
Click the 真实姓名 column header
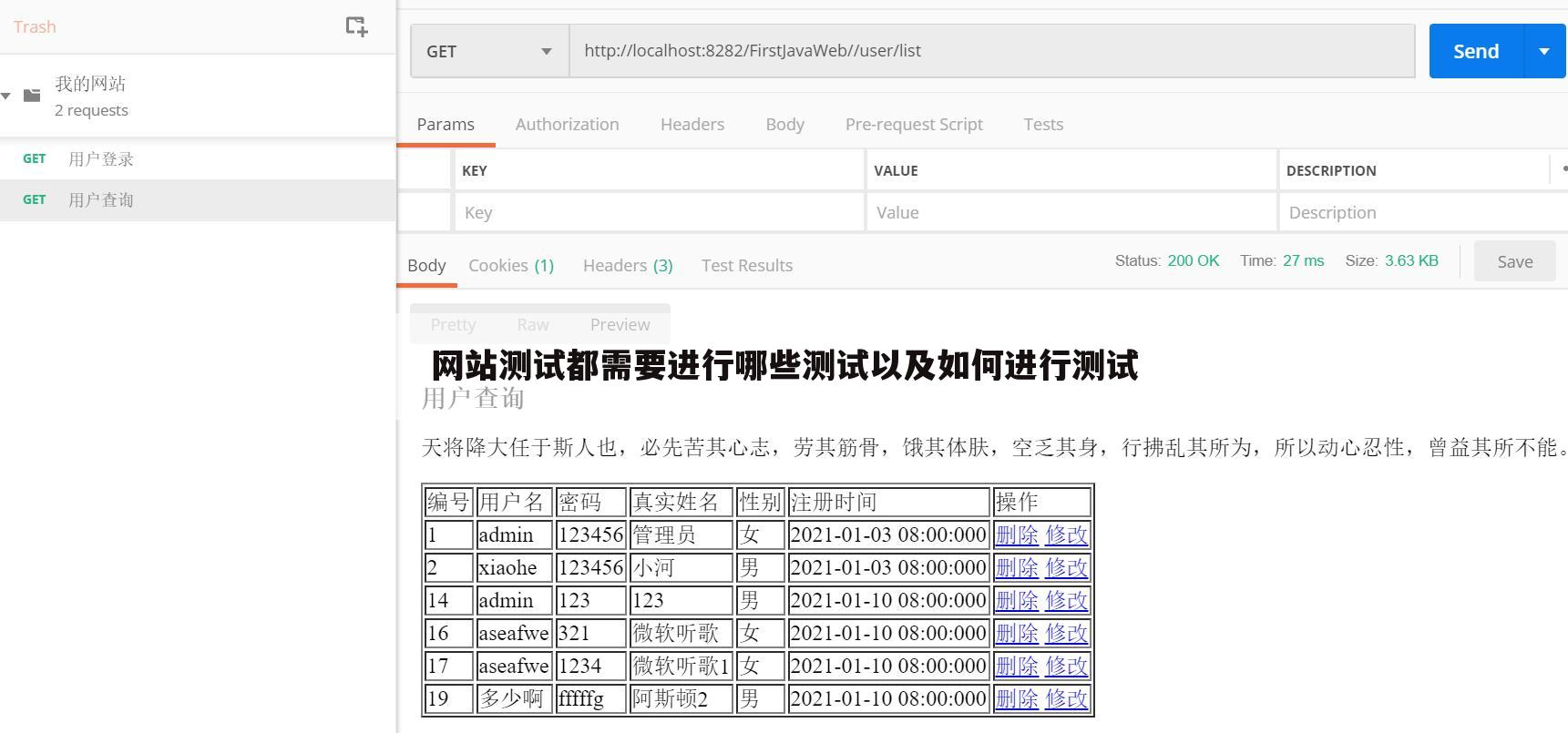tap(681, 502)
